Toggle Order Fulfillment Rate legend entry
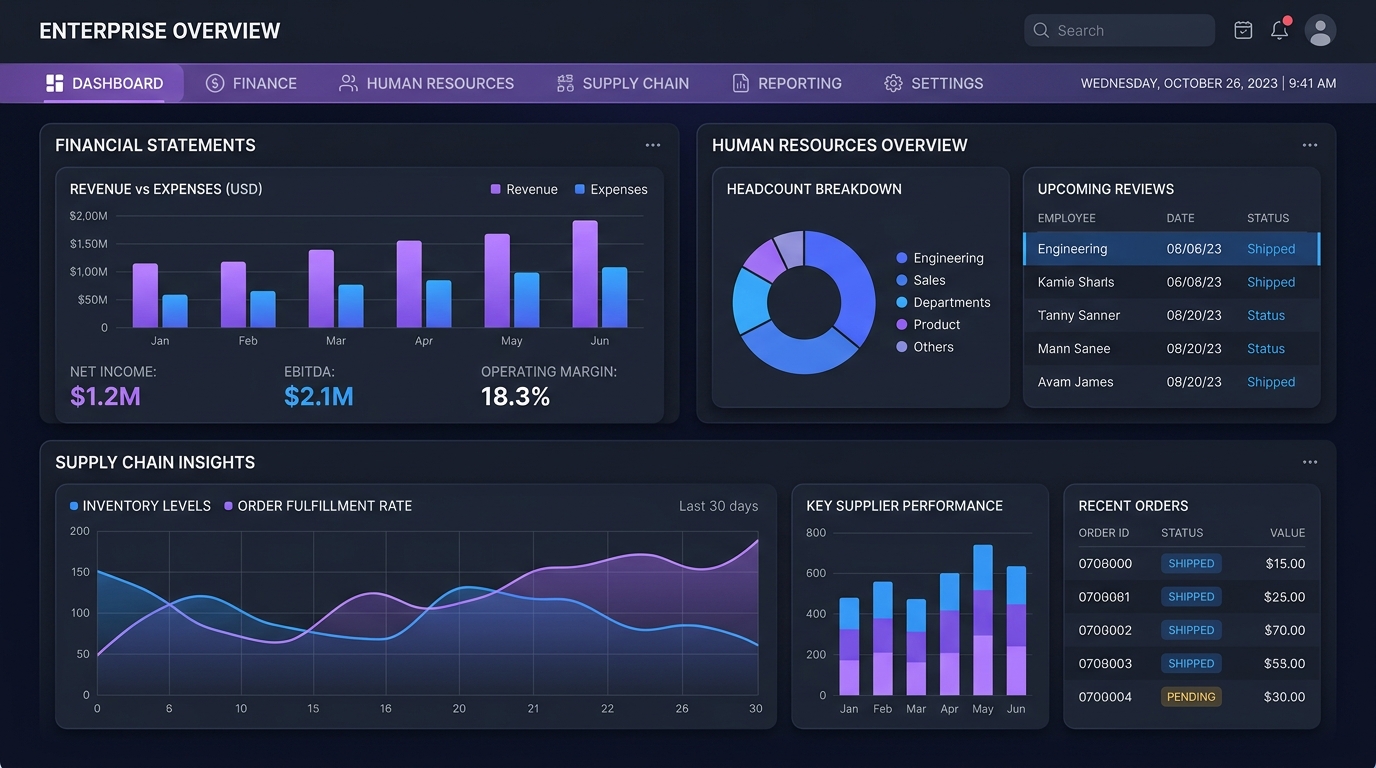Screen dimensions: 1376x768 click(x=318, y=506)
